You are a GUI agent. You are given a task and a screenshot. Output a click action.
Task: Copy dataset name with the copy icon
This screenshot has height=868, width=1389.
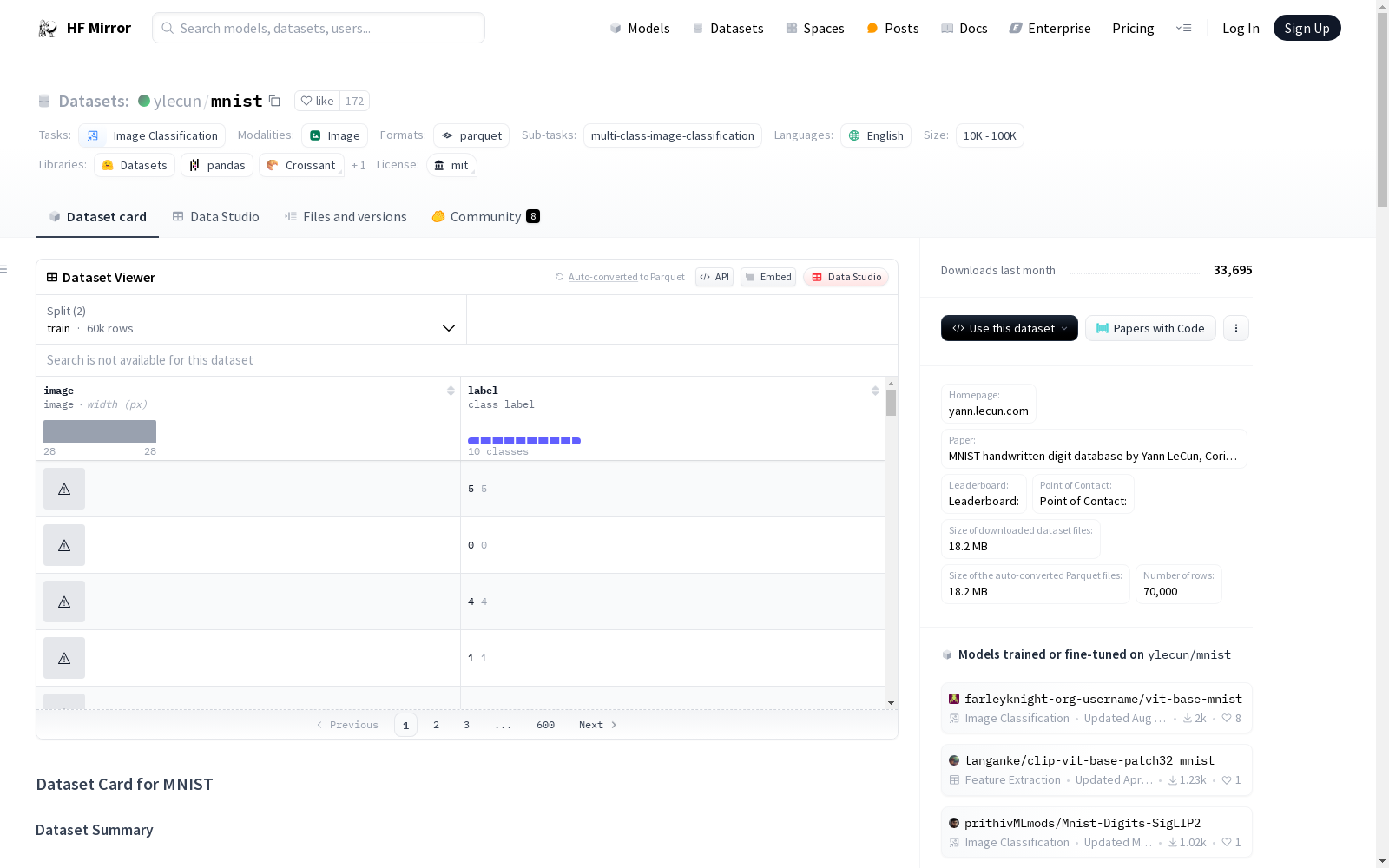274,101
